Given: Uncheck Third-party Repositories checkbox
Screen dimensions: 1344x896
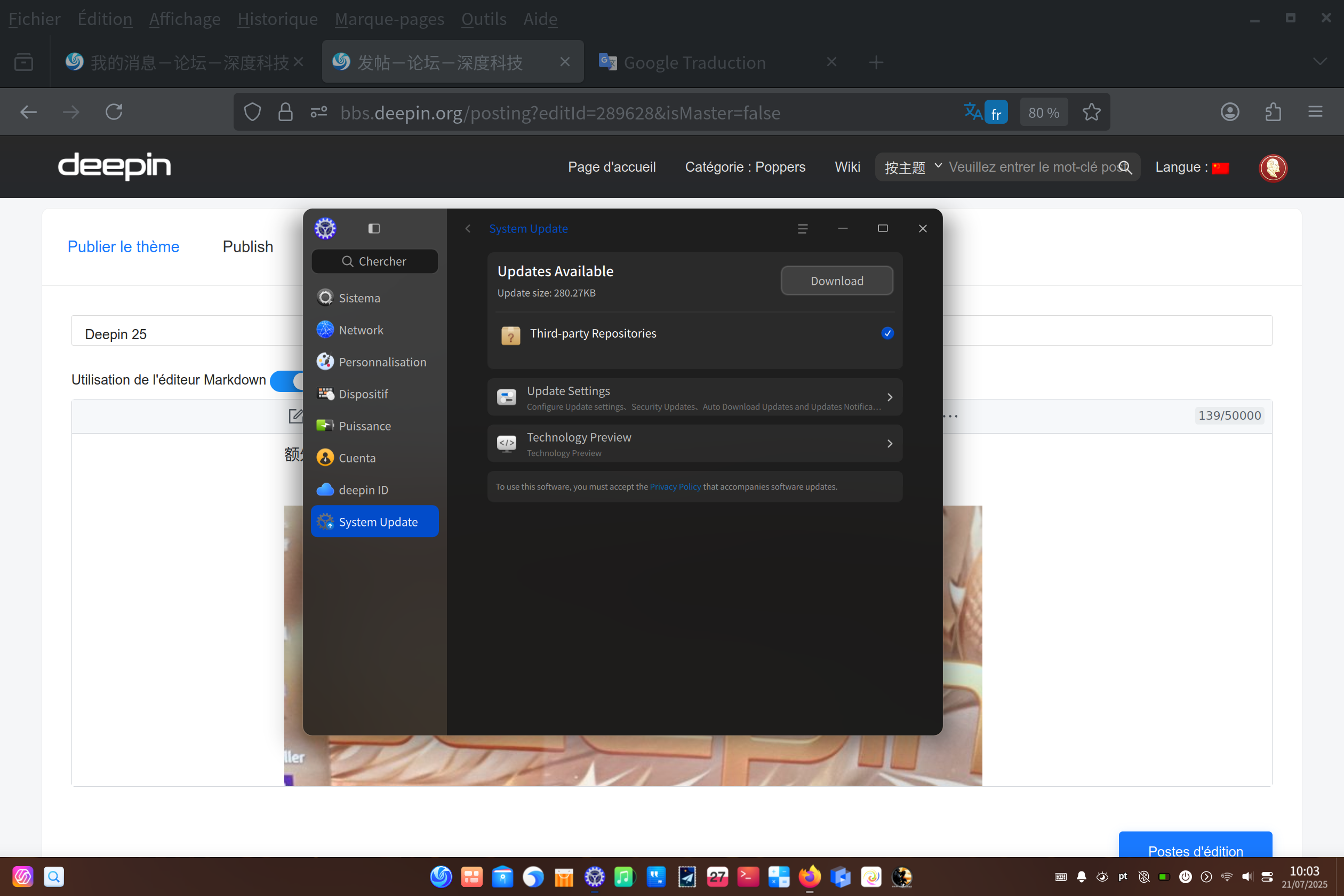Looking at the screenshot, I should [887, 333].
